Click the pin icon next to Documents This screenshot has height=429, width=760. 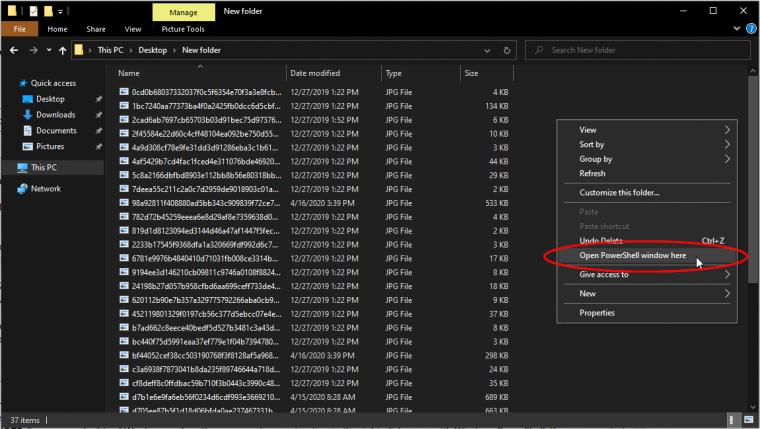click(98, 131)
